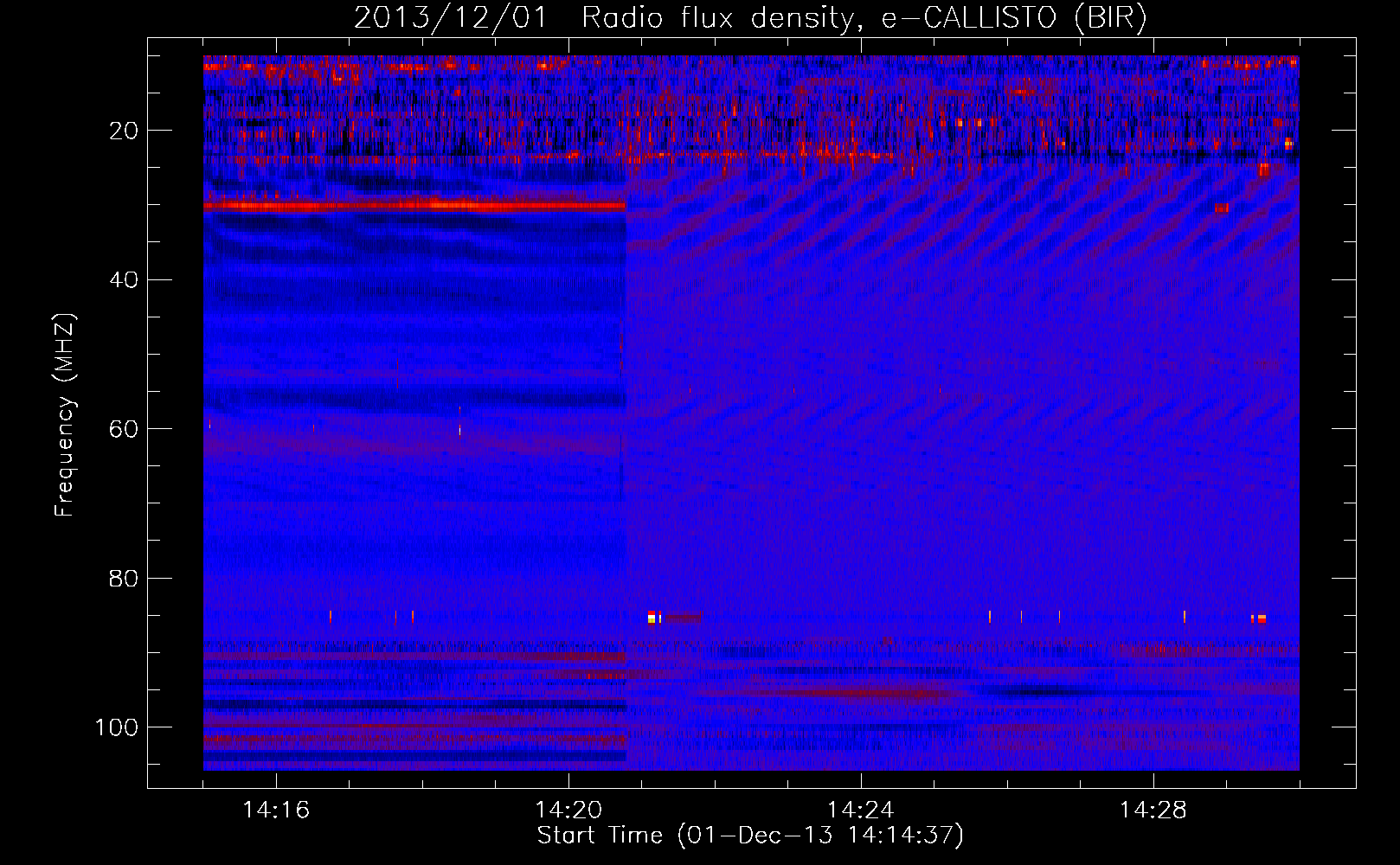The image size is (1400, 865).
Task: Click the 14:28 time tick label
Action: tap(1153, 811)
